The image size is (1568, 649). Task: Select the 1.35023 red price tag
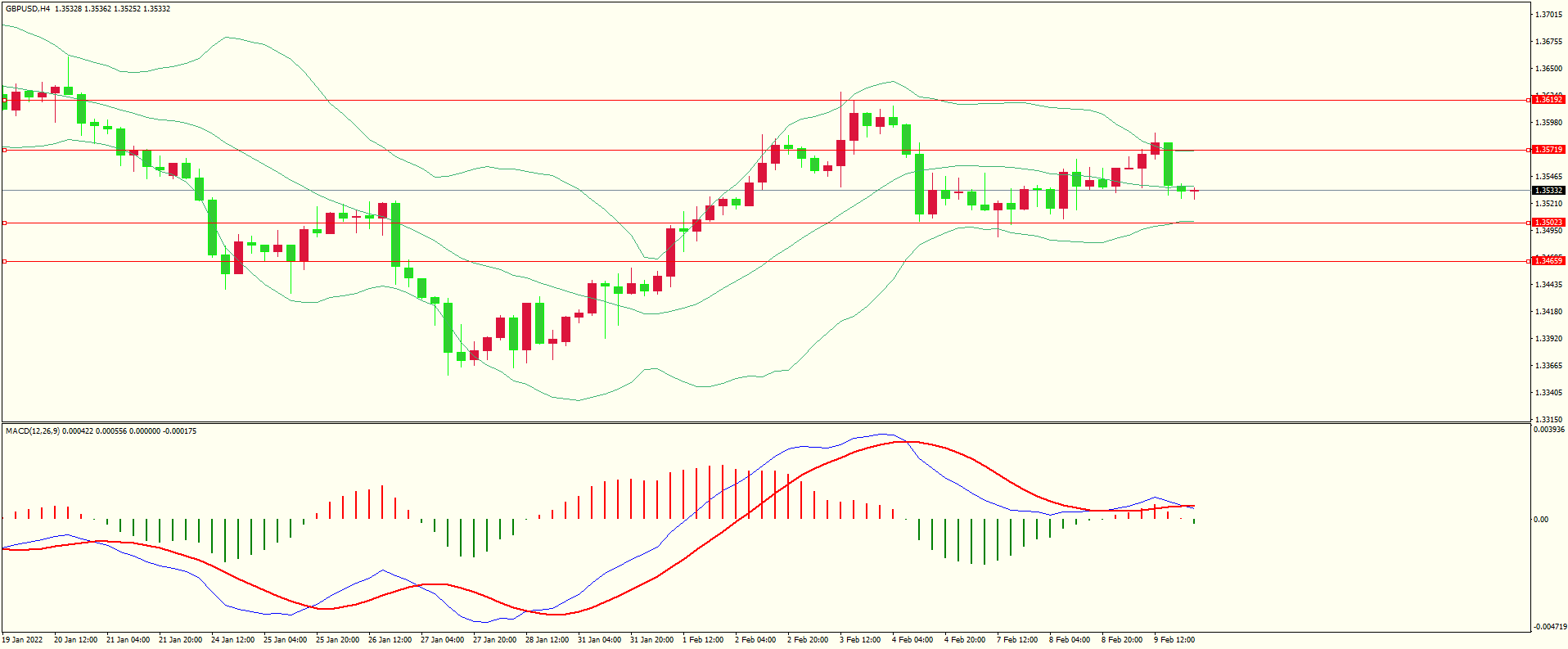[1548, 223]
